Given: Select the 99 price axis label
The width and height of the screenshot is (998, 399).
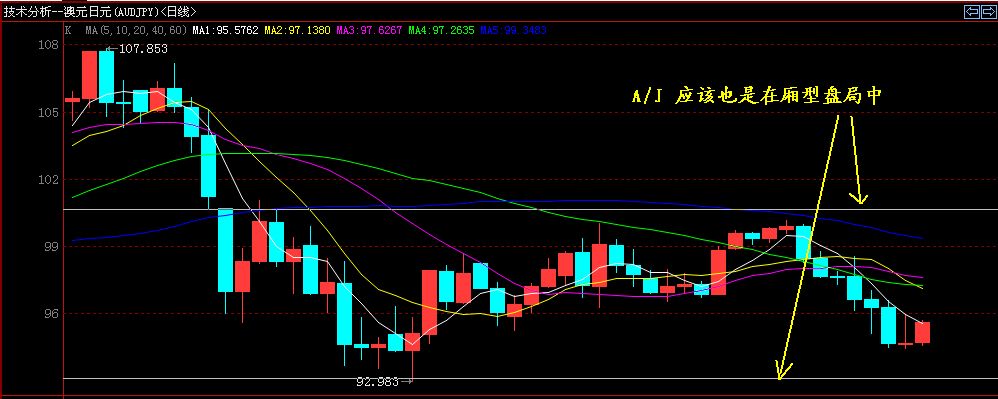Looking at the screenshot, I should click(x=52, y=246).
